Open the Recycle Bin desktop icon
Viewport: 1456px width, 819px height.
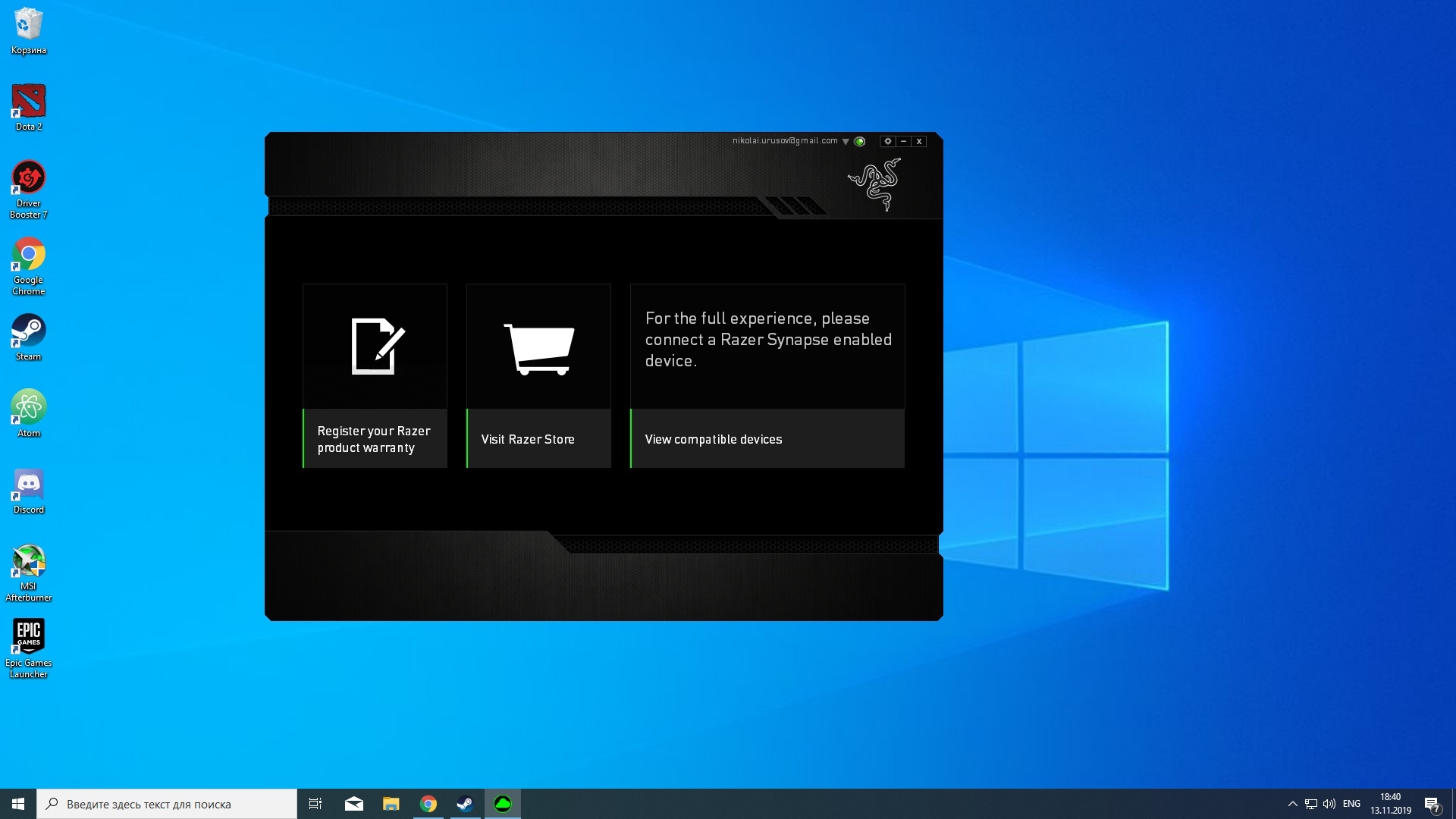[29, 31]
